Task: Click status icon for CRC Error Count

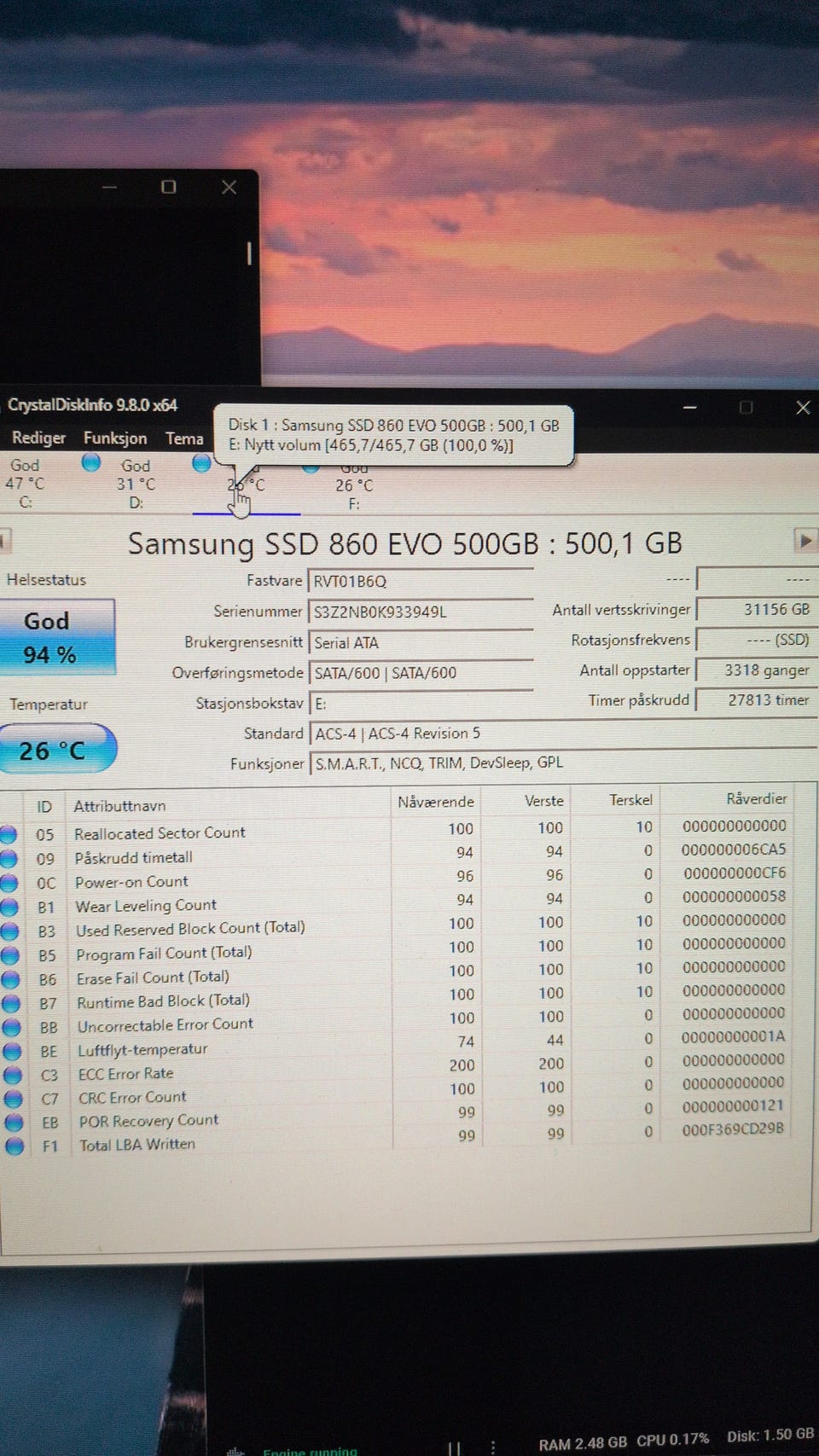Action: coord(14,1099)
